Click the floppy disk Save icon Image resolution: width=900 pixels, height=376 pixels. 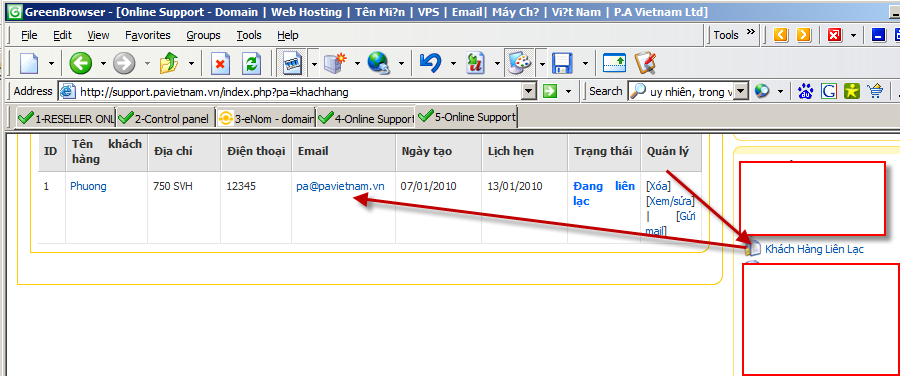(x=562, y=63)
